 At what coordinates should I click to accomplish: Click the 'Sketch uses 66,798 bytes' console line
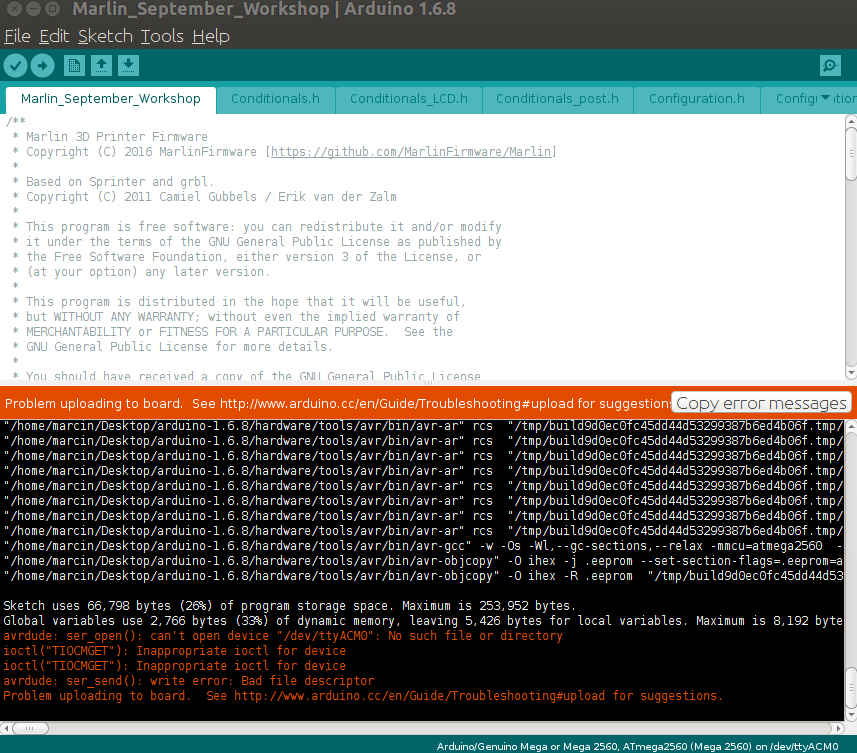coord(290,605)
